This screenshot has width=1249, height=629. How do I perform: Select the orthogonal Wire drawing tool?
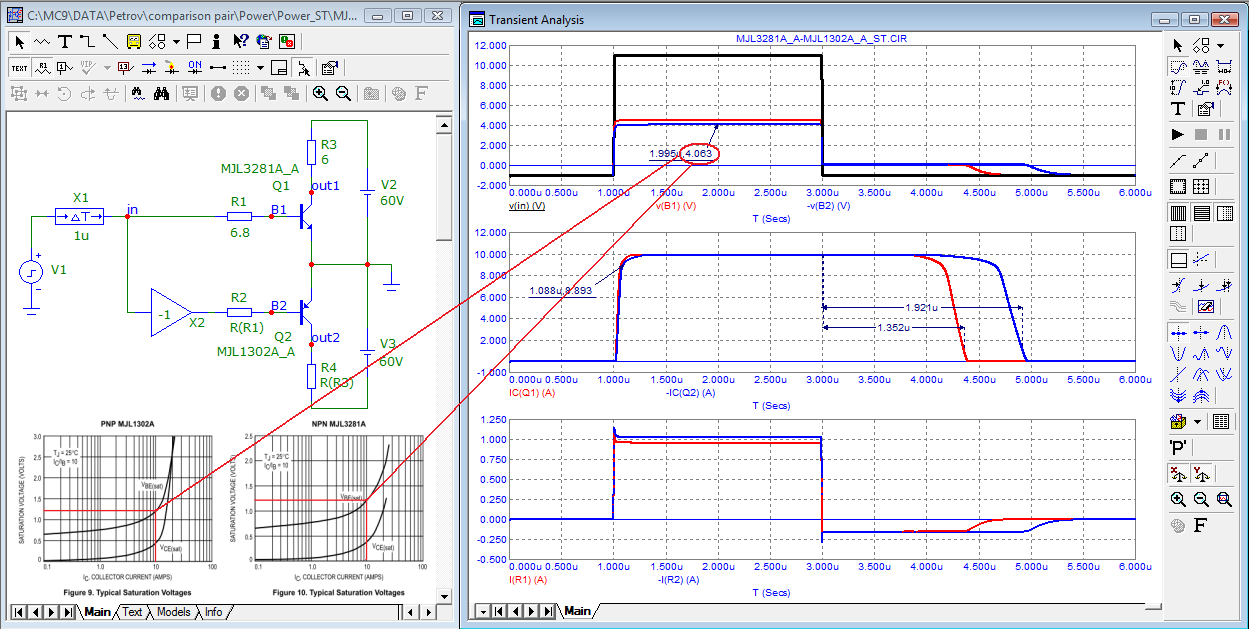(x=87, y=42)
